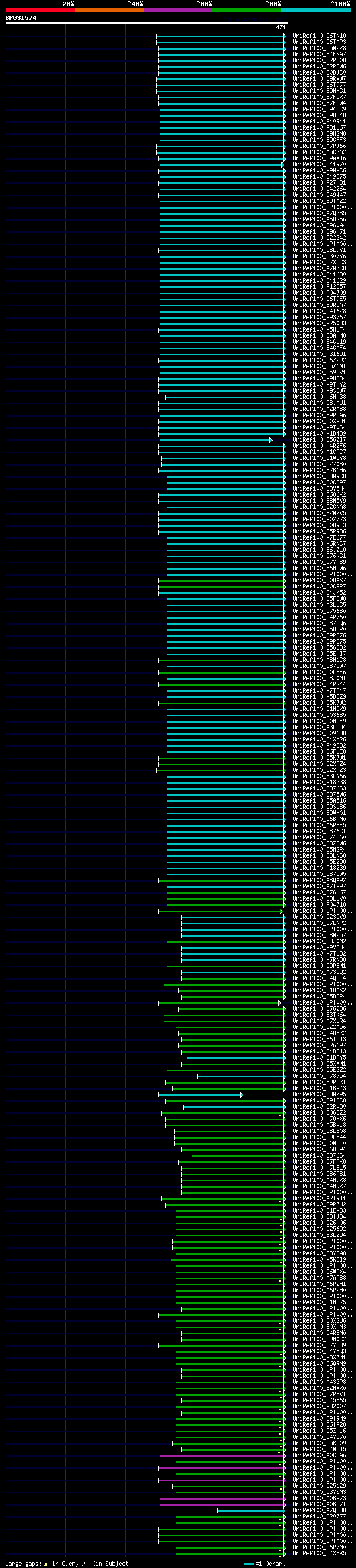Click the UniRef100_C3YDA8 label
The width and height of the screenshot is (356, 1568).
(x=319, y=1254)
